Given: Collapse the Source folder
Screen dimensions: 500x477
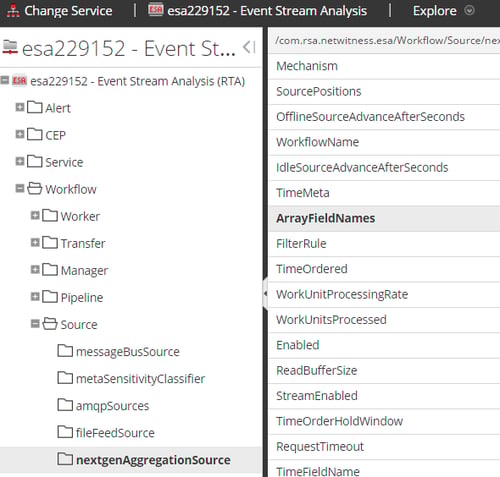Looking at the screenshot, I should coord(35,323).
